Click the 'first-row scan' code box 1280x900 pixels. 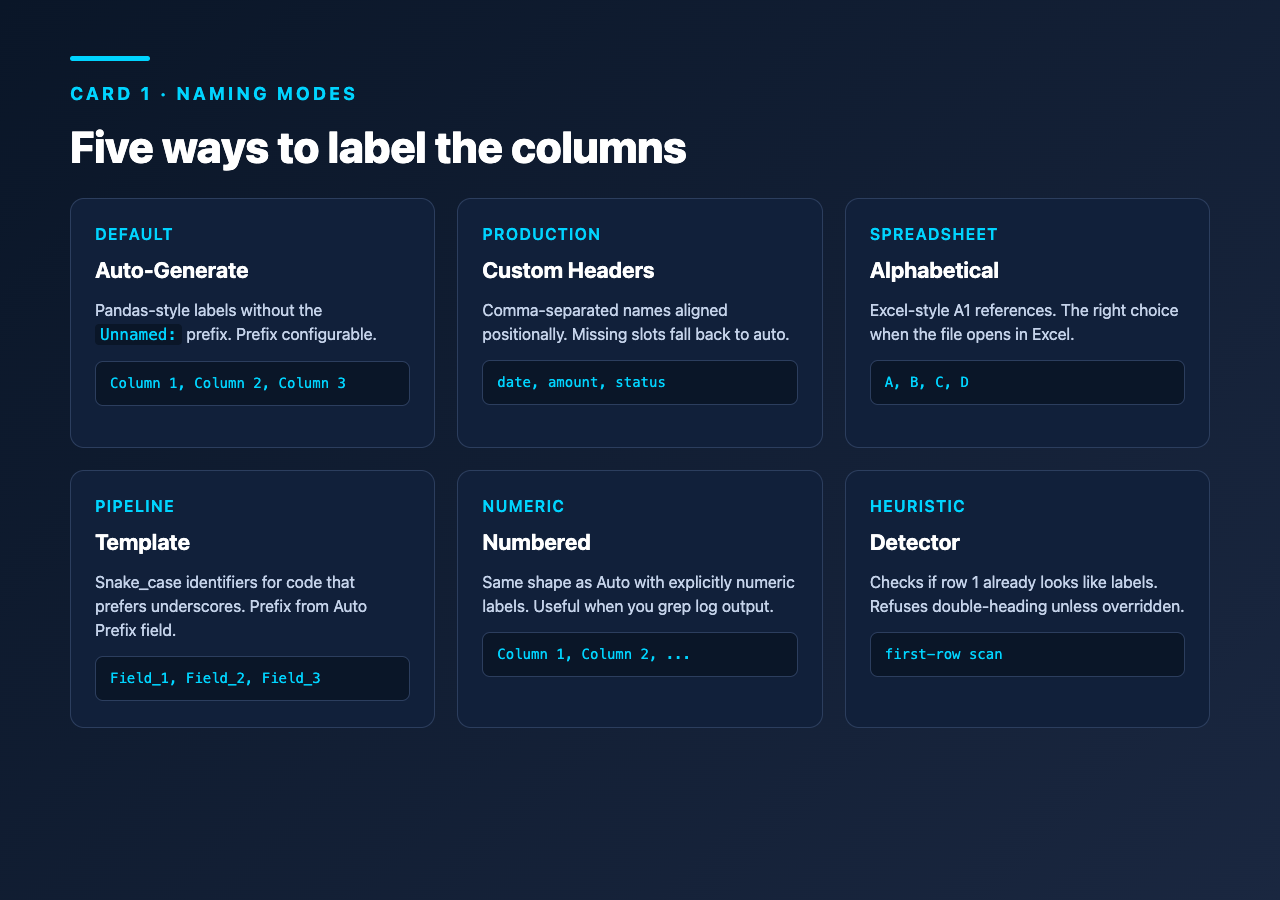click(x=1027, y=654)
